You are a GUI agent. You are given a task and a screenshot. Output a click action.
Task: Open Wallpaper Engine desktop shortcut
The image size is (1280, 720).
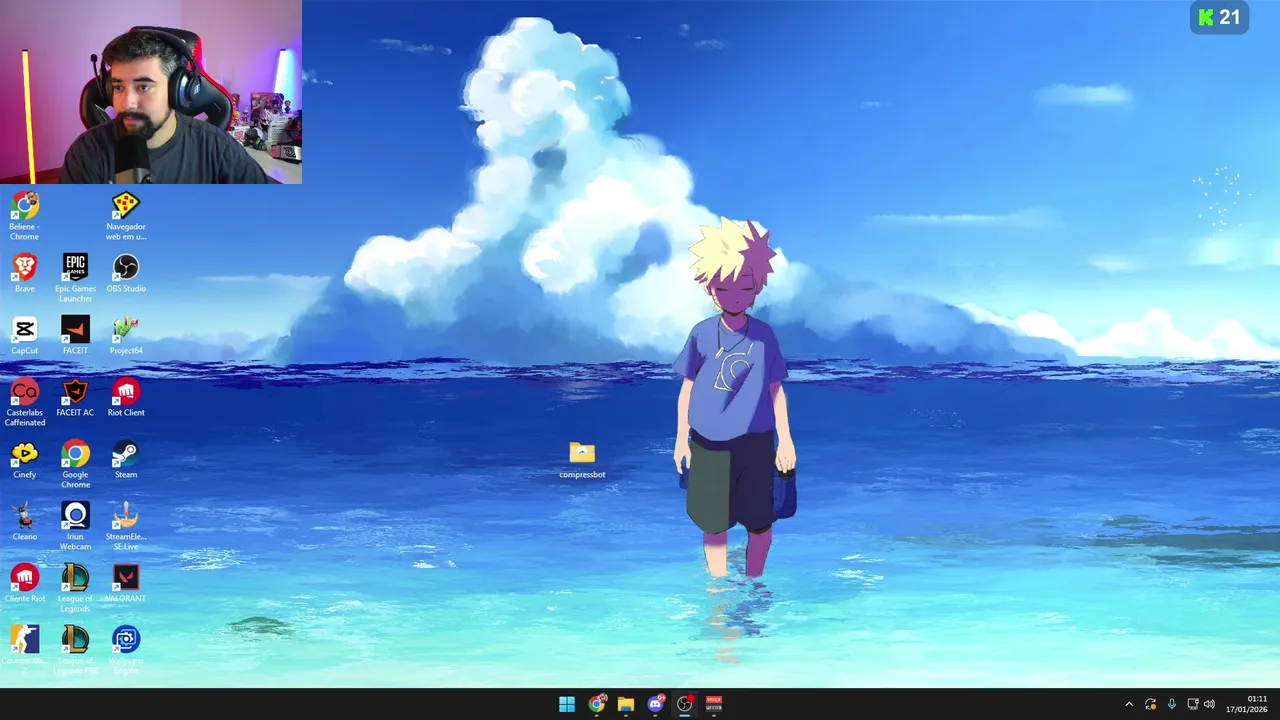coord(126,650)
